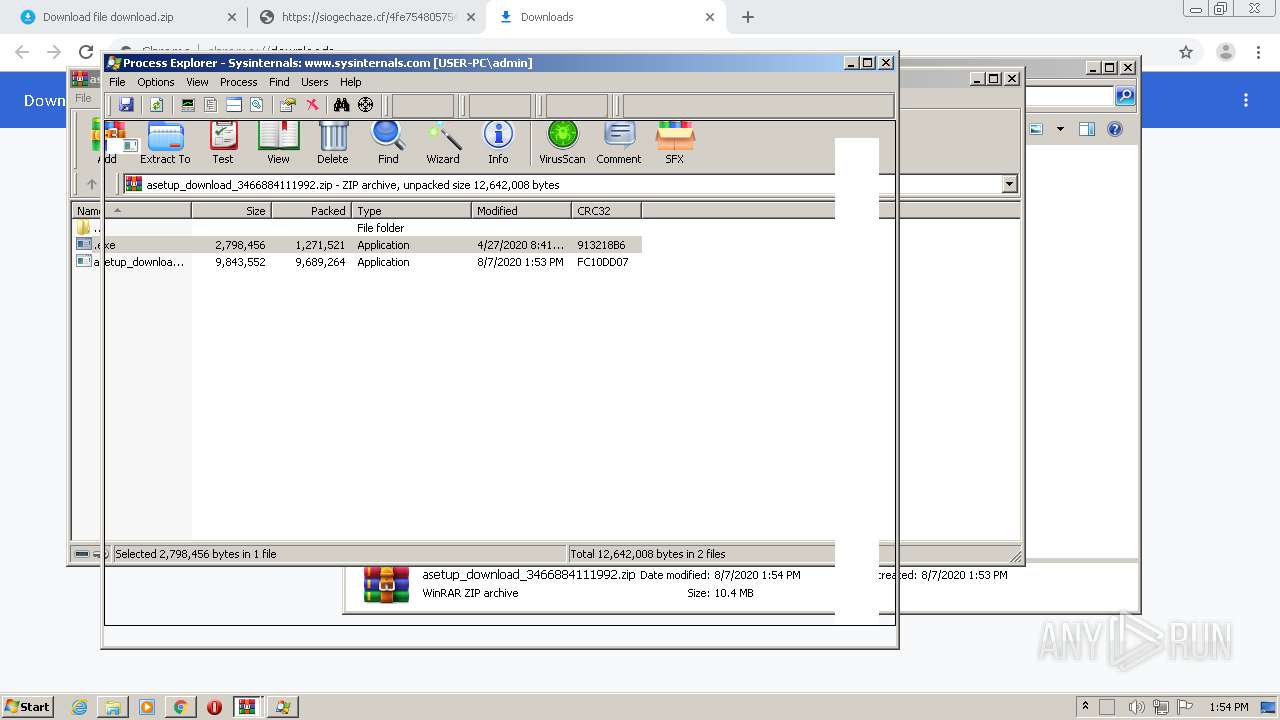This screenshot has width=1280, height=720.
Task: Open Process Explorer File menu
Action: click(x=117, y=82)
